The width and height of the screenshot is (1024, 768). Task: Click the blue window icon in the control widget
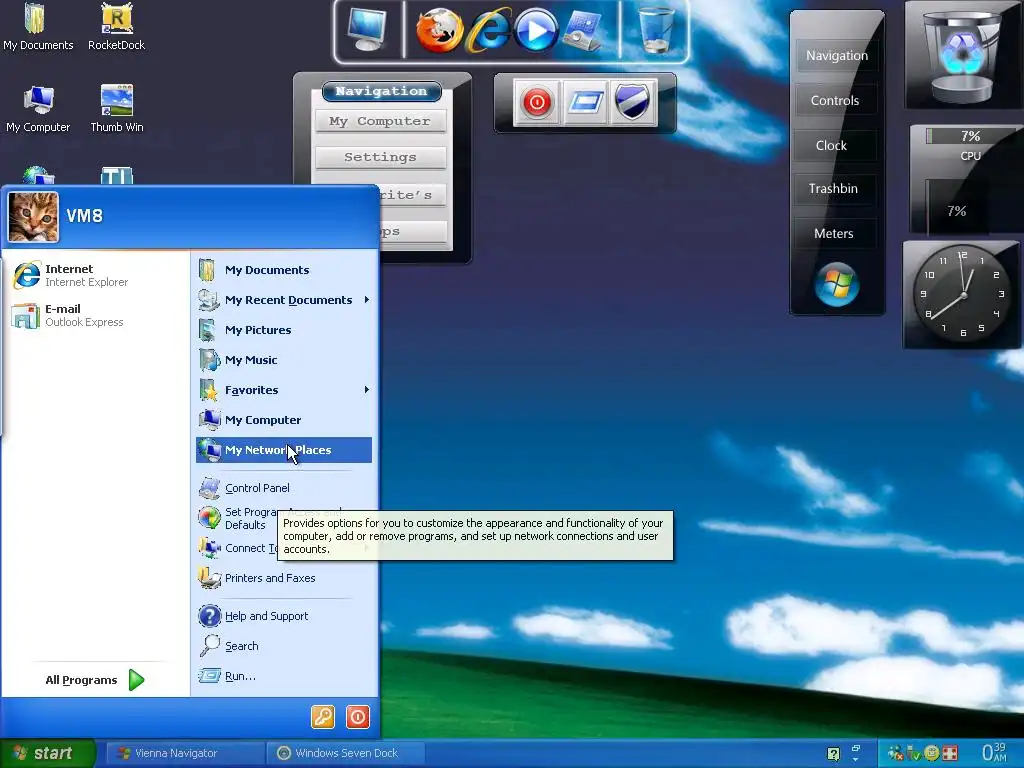585,103
